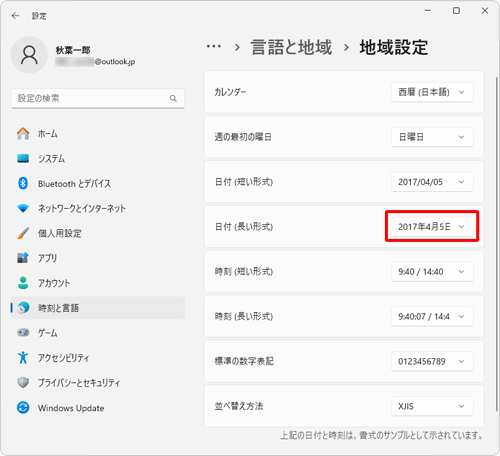Click the breadcrumb ellipsis
The image size is (500, 456).
pos(214,47)
